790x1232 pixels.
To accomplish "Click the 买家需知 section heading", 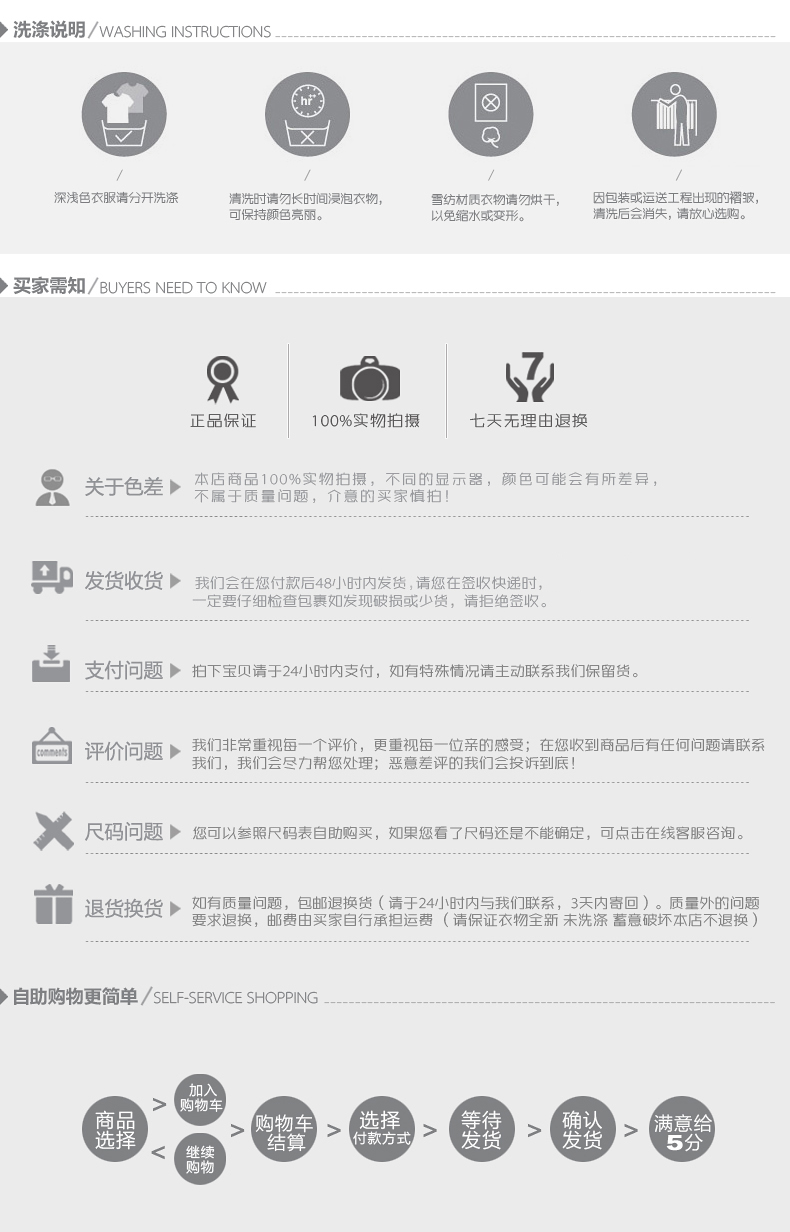I will [x=49, y=286].
